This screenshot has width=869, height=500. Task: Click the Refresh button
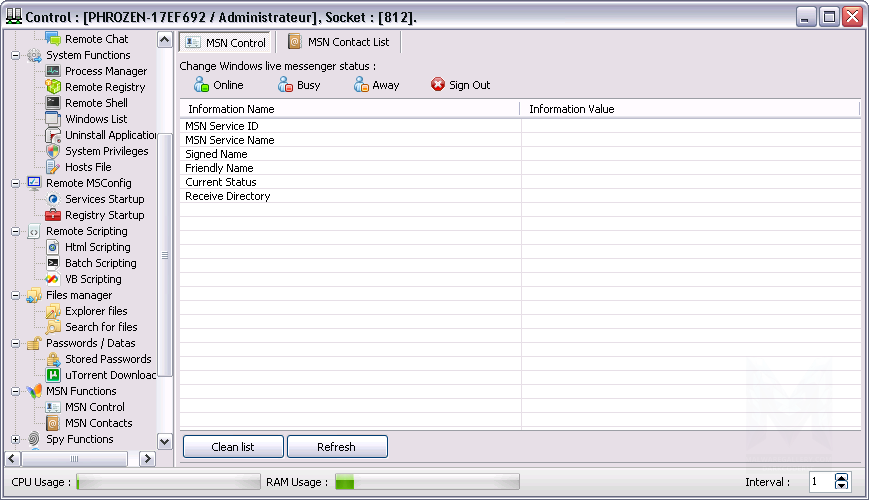coord(336,447)
